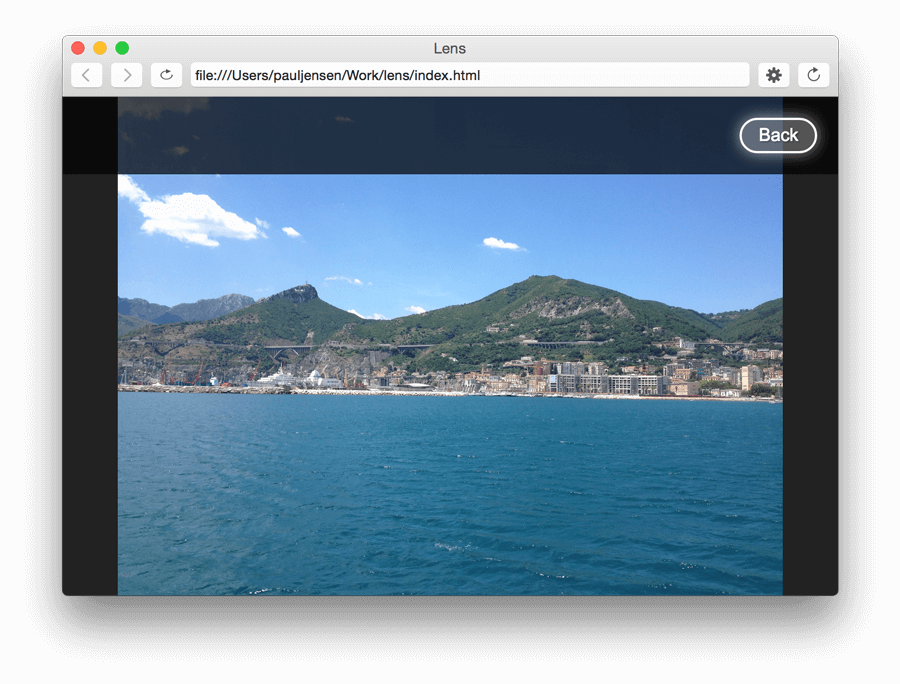Viewport: 900px width, 684px height.
Task: Go forward with the right chevron button
Action: click(126, 75)
